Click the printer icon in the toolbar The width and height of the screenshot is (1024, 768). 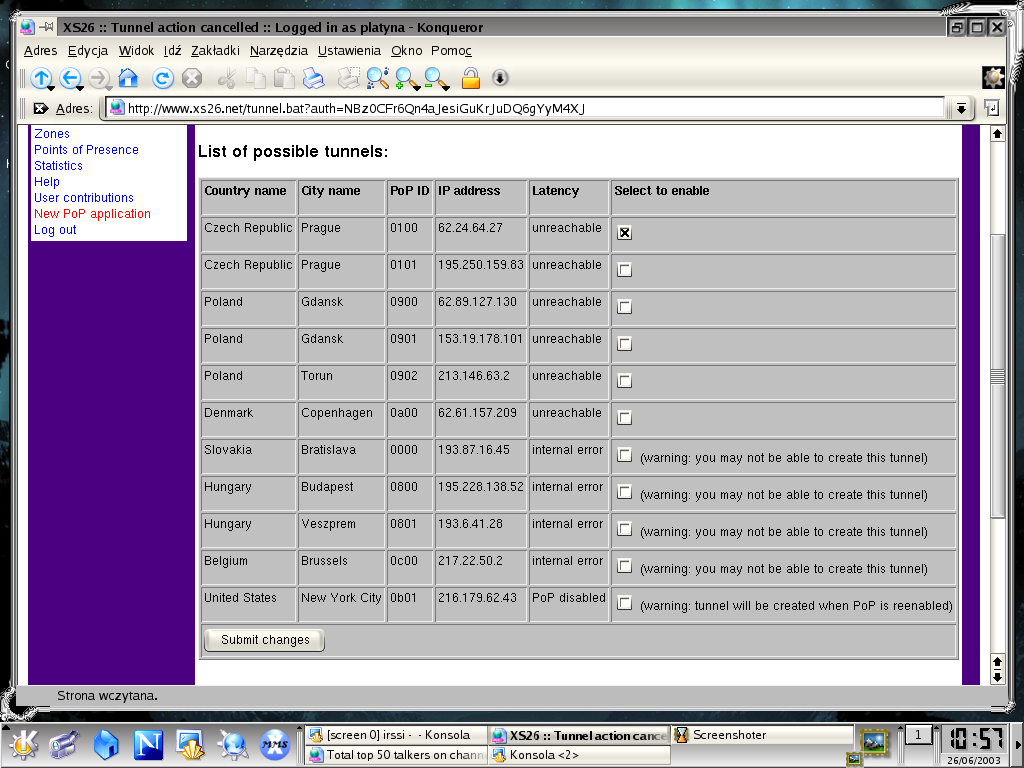point(313,78)
